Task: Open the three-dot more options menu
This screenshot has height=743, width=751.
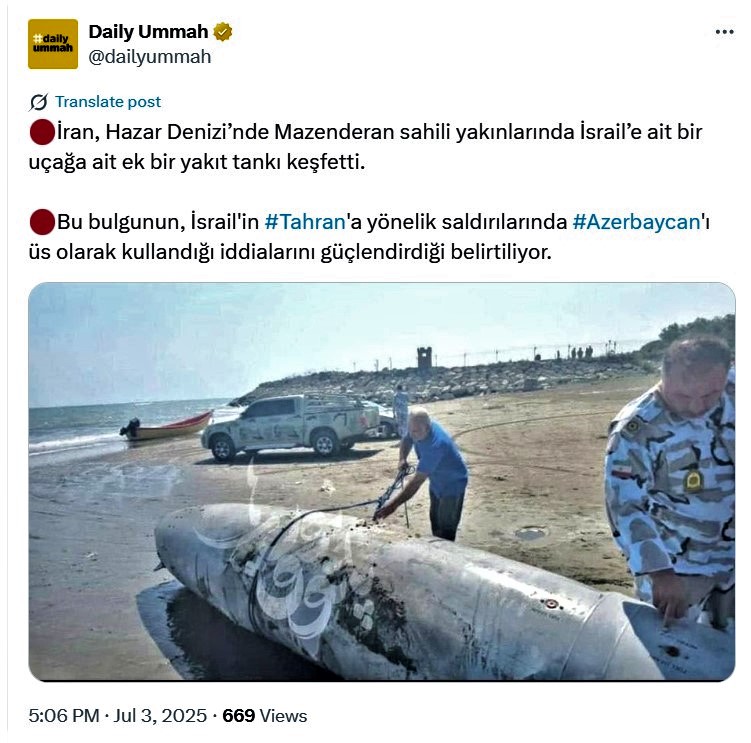Action: [724, 32]
